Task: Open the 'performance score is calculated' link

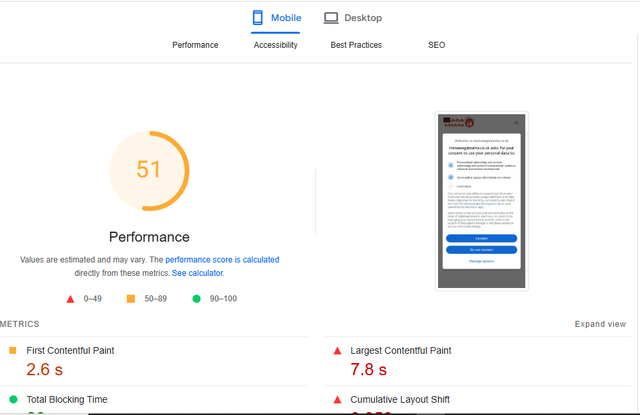Action: coord(222,260)
